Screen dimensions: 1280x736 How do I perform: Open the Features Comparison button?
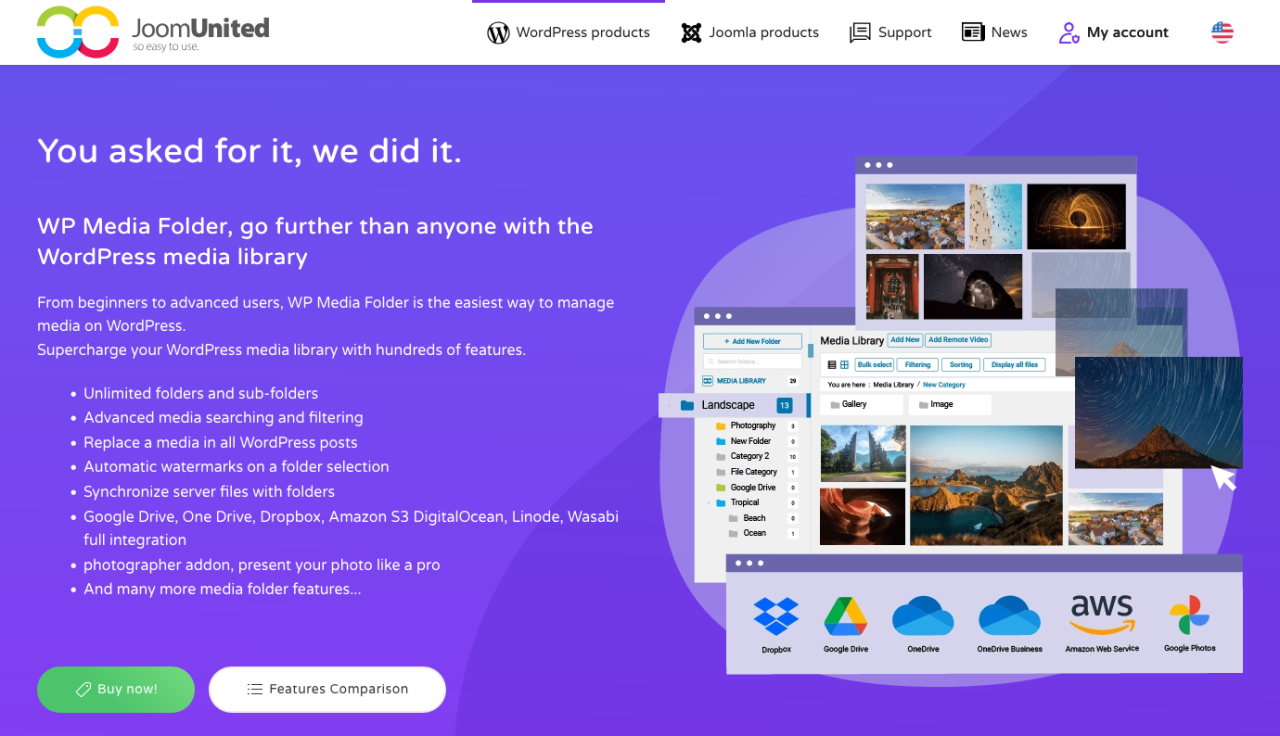point(327,689)
